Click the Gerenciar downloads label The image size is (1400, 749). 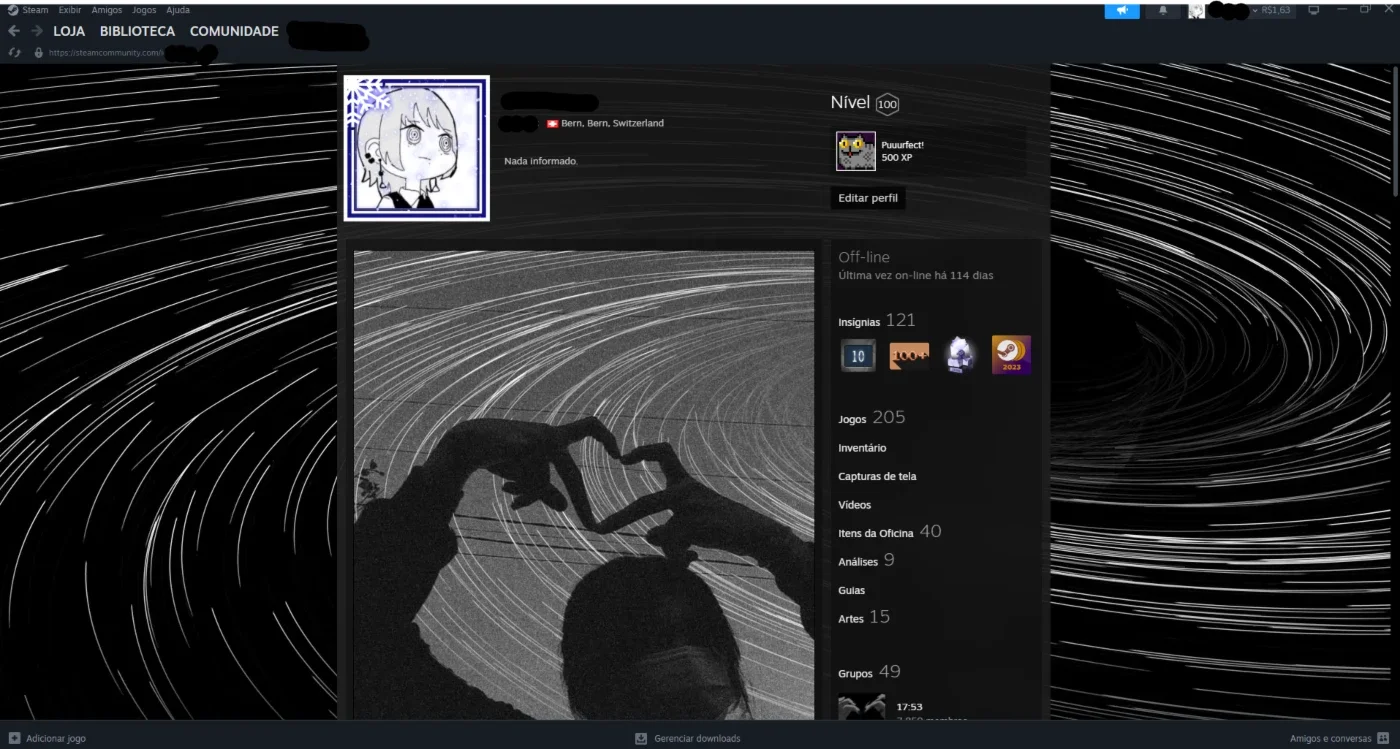click(x=697, y=738)
